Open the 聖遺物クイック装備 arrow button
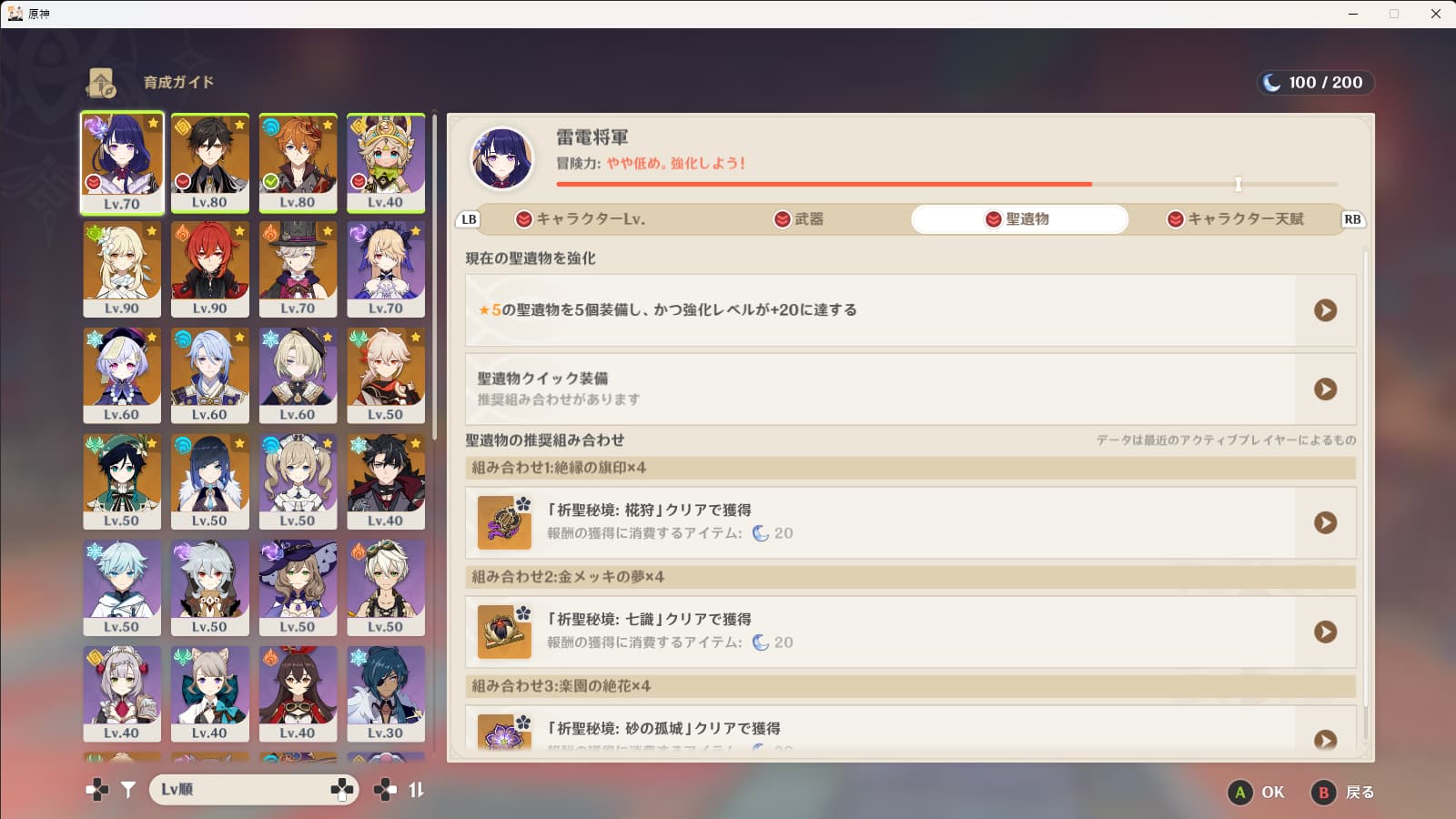The height and width of the screenshot is (819, 1456). [1325, 389]
